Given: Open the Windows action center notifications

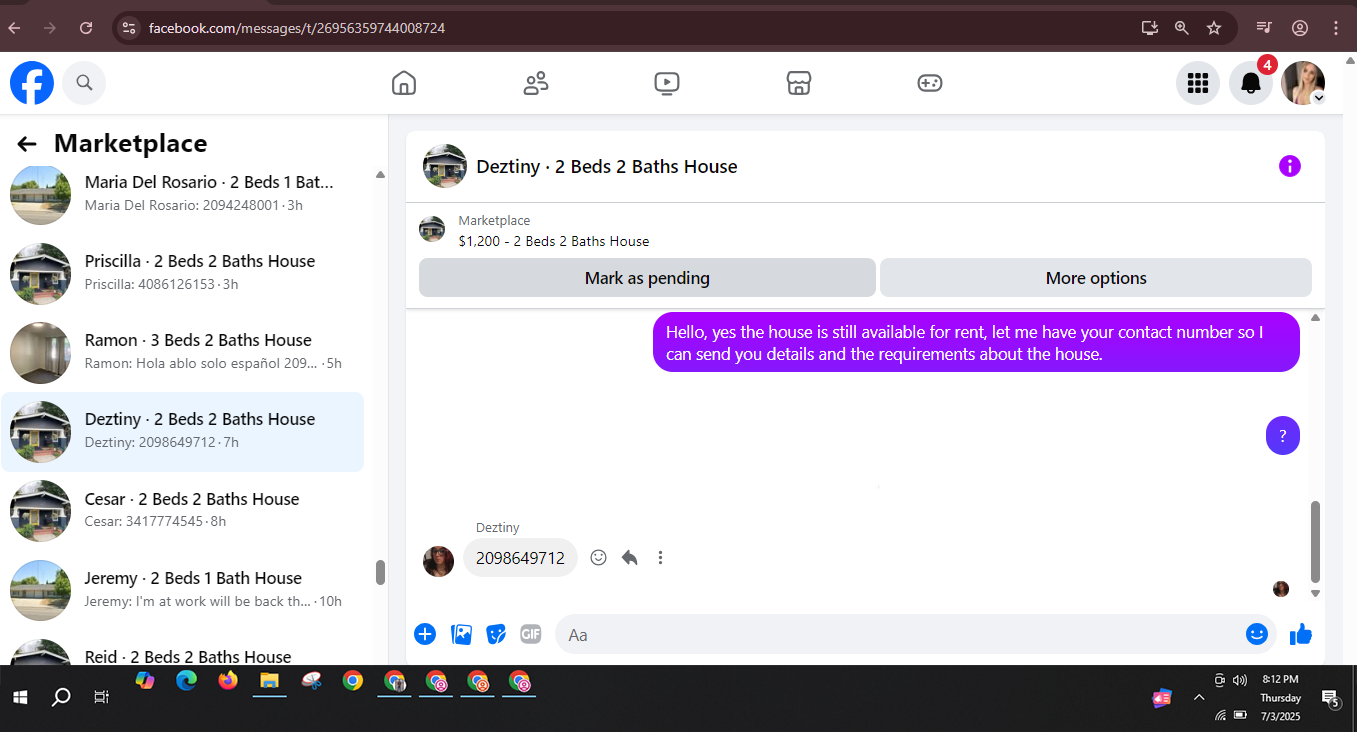Looking at the screenshot, I should tap(1331, 698).
